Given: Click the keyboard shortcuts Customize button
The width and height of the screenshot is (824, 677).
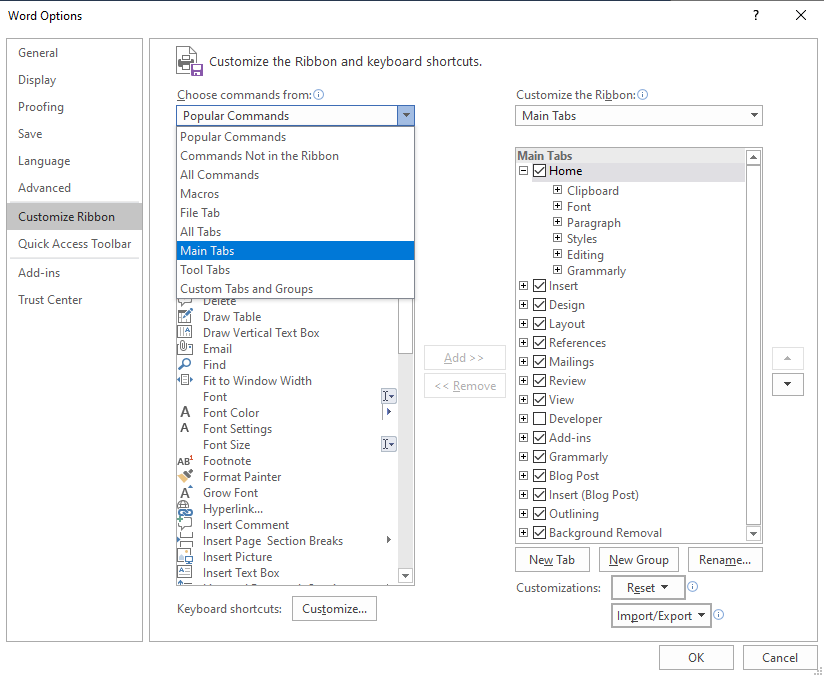Looking at the screenshot, I should pos(334,609).
